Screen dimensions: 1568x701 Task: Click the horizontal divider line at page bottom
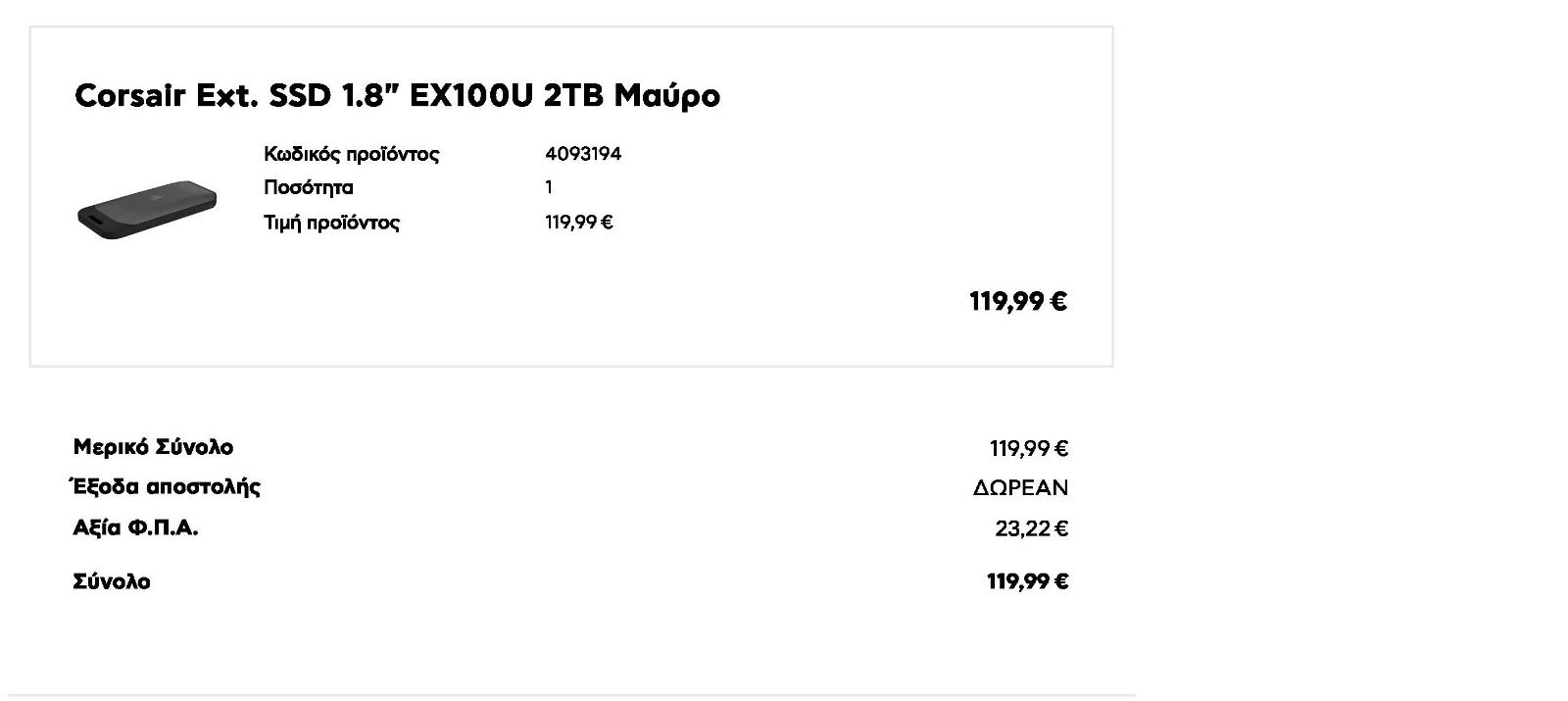click(x=568, y=695)
